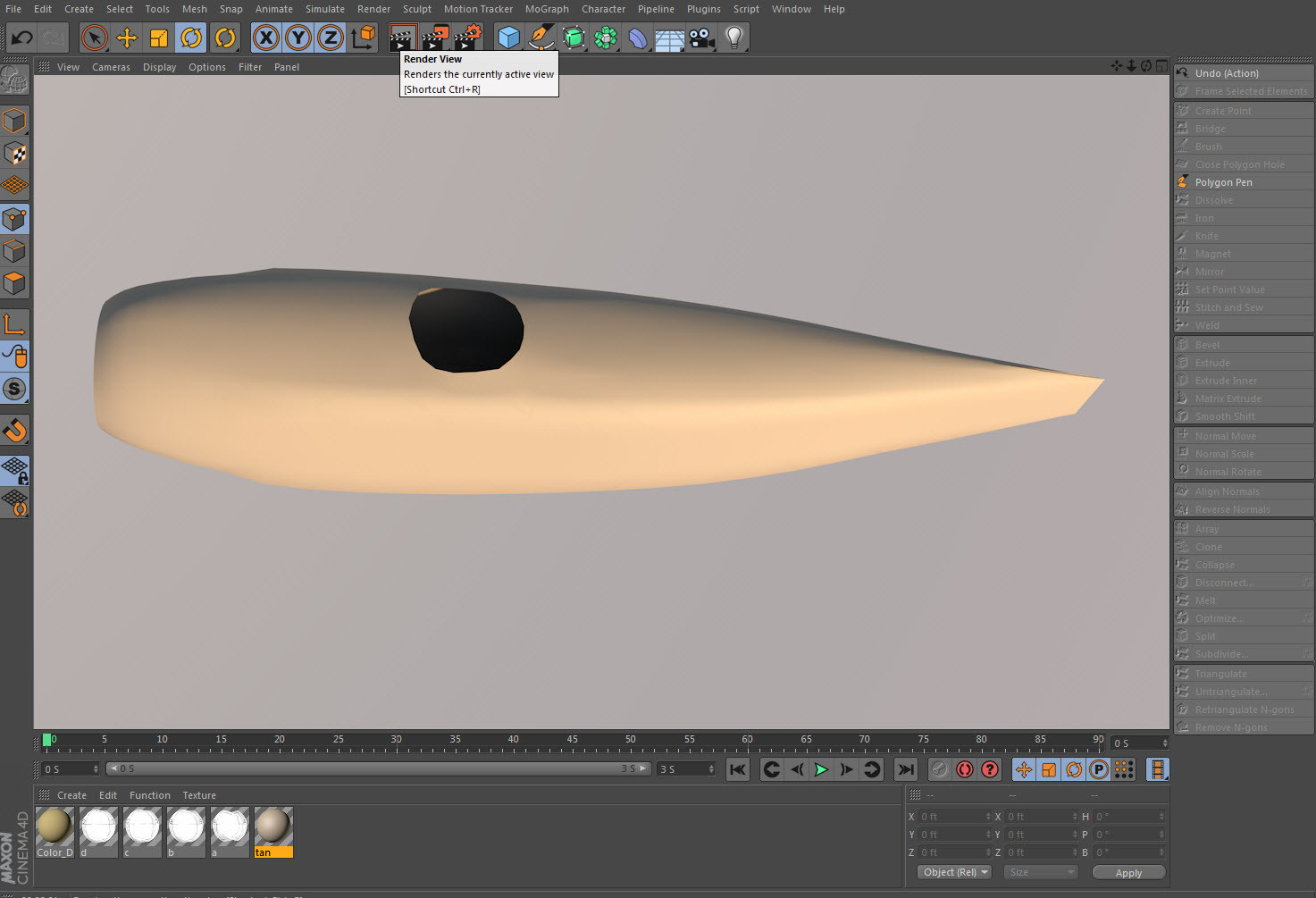Click the spline Pen tool icon
The image size is (1316, 898).
tap(541, 38)
